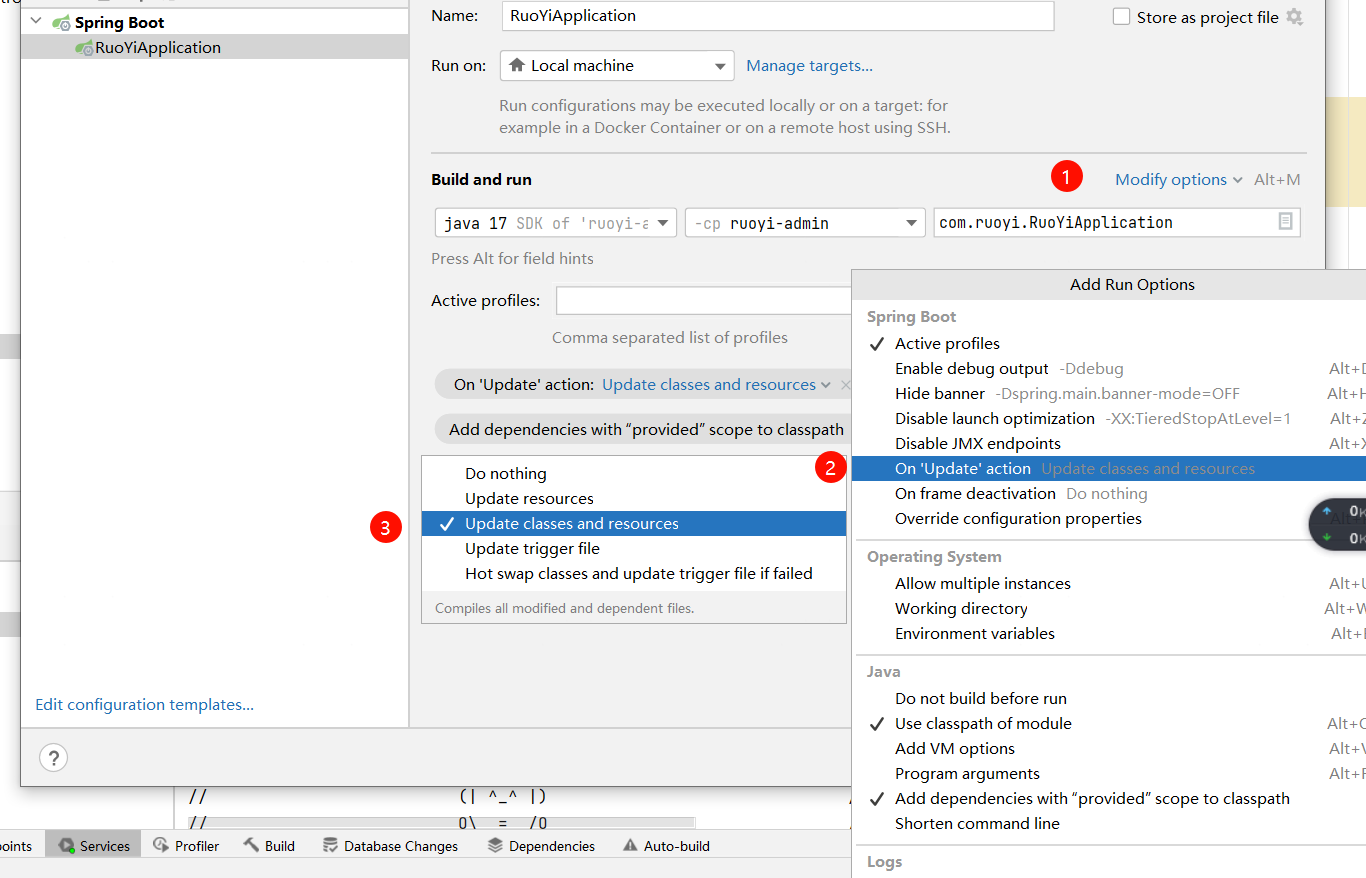Choose On 'Update' action menu entry
The width and height of the screenshot is (1366, 878).
1109,468
